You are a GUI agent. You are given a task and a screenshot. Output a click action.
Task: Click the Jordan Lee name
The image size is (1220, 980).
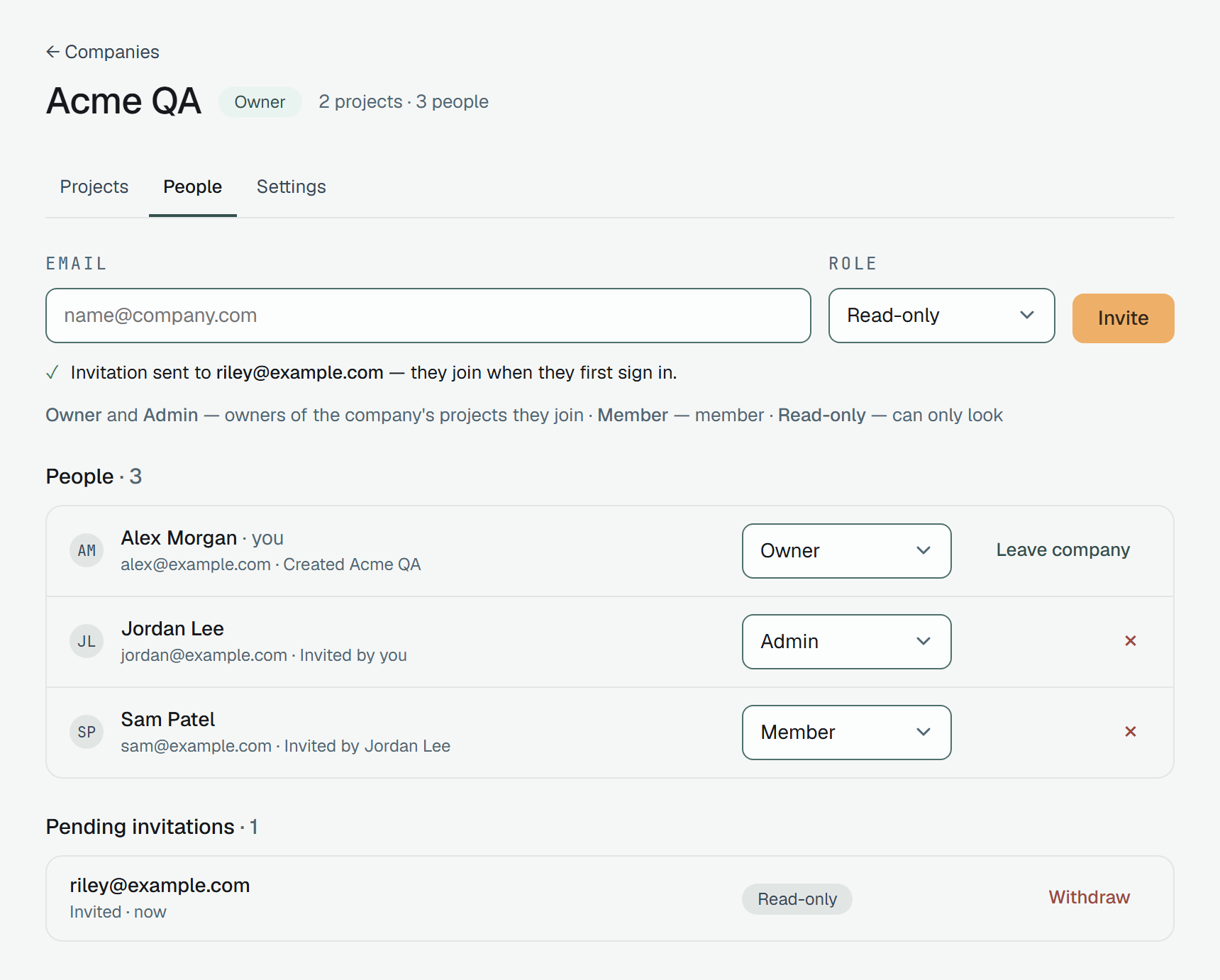(172, 628)
